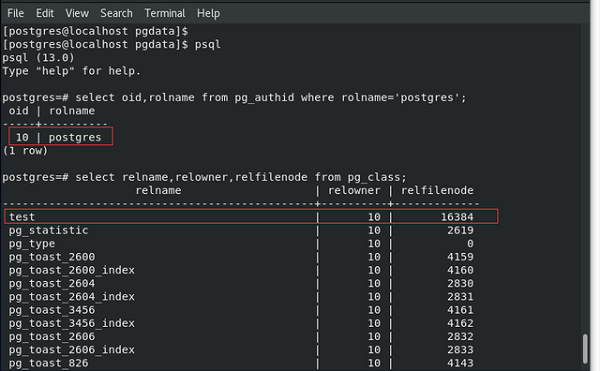Open the Edit menu
The image size is (600, 371).
pos(45,13)
